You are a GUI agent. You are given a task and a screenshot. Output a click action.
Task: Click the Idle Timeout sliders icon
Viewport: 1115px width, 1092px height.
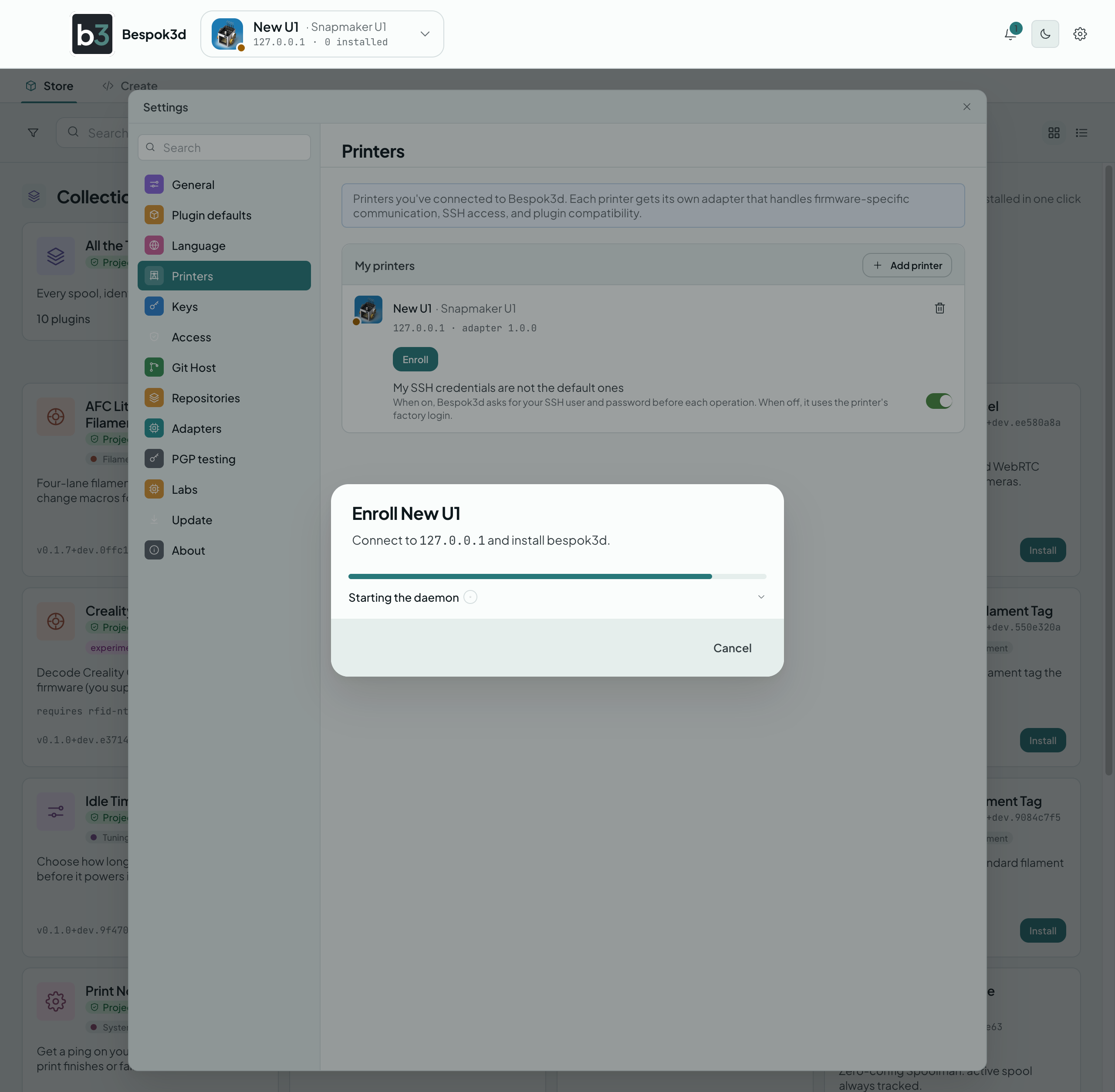(x=56, y=811)
